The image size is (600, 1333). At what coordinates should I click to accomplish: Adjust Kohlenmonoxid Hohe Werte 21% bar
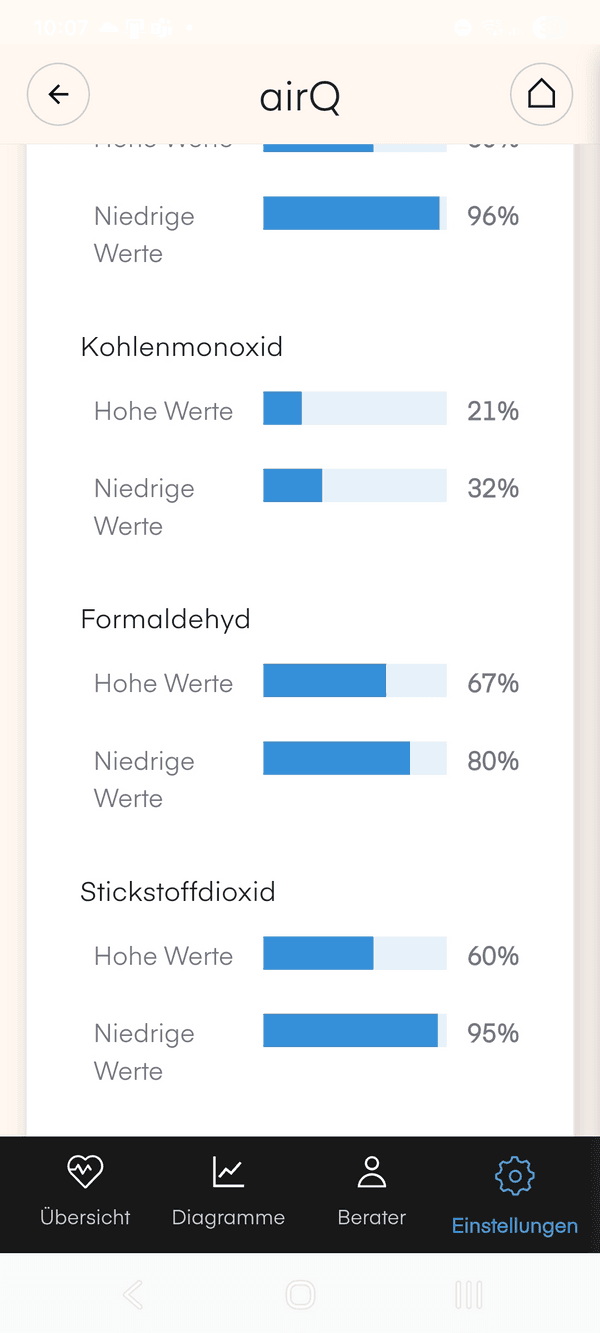(x=354, y=408)
